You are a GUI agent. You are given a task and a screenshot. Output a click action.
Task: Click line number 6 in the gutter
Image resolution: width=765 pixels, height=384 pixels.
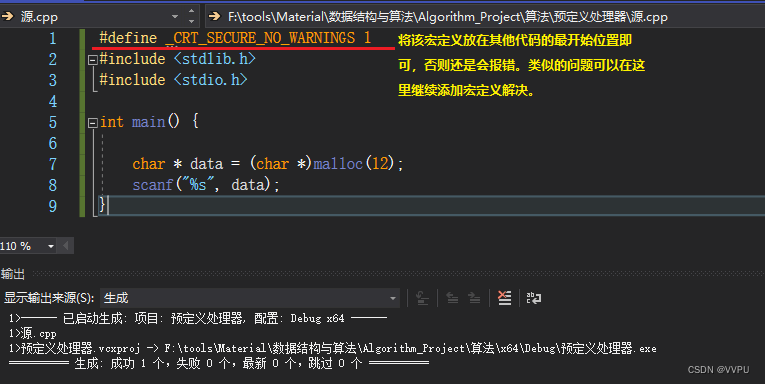[x=53, y=143]
